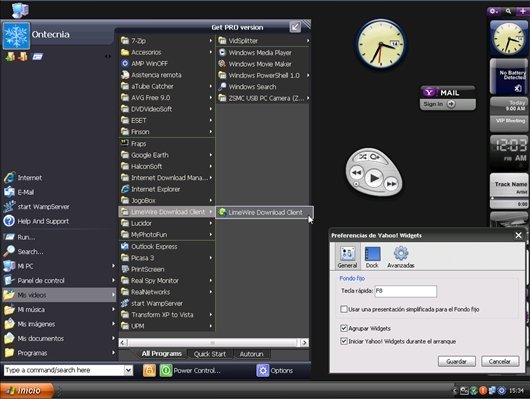Launch LimeWire Download Client submenu item
Image resolution: width=530 pixels, height=399 pixels.
264,212
